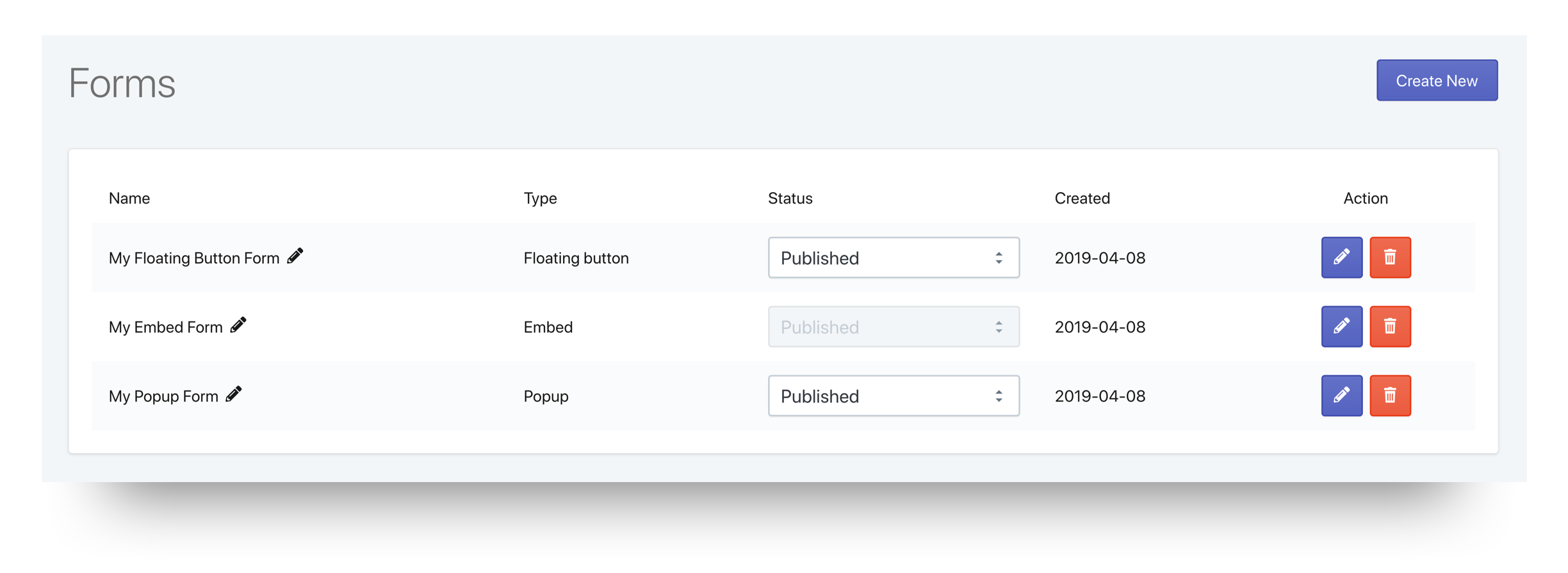
Task: Click My Embed Form name text
Action: click(x=165, y=327)
